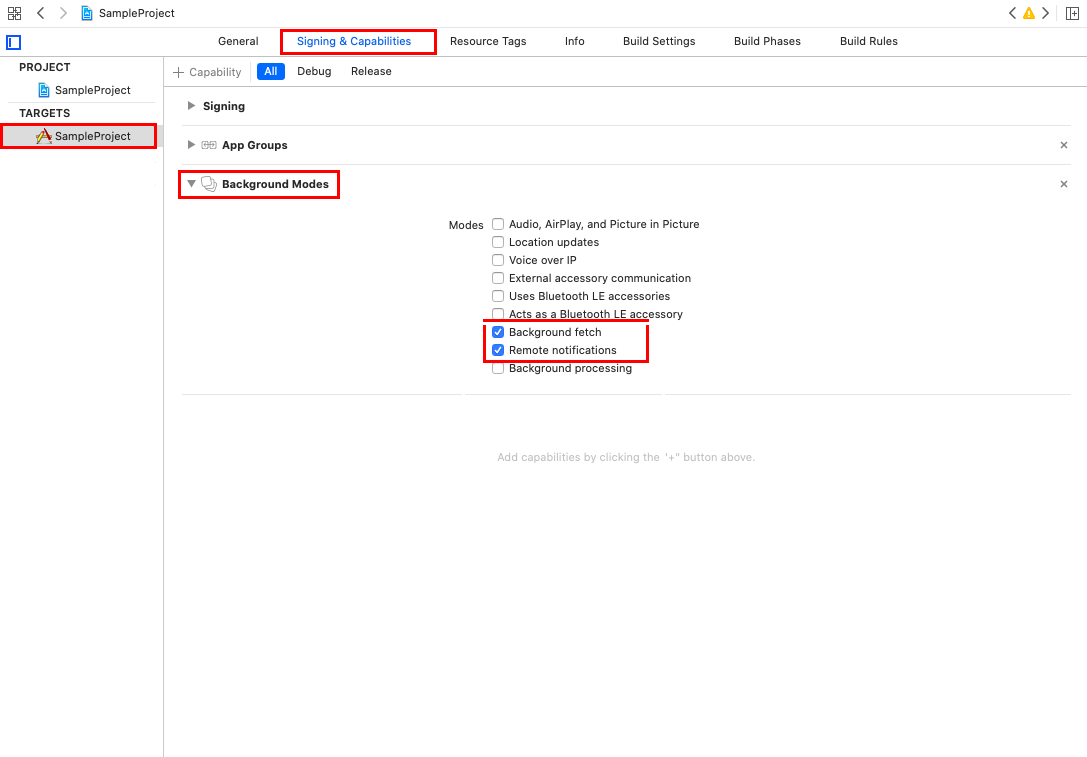
Task: Expand the Signing section
Action: tap(191, 106)
